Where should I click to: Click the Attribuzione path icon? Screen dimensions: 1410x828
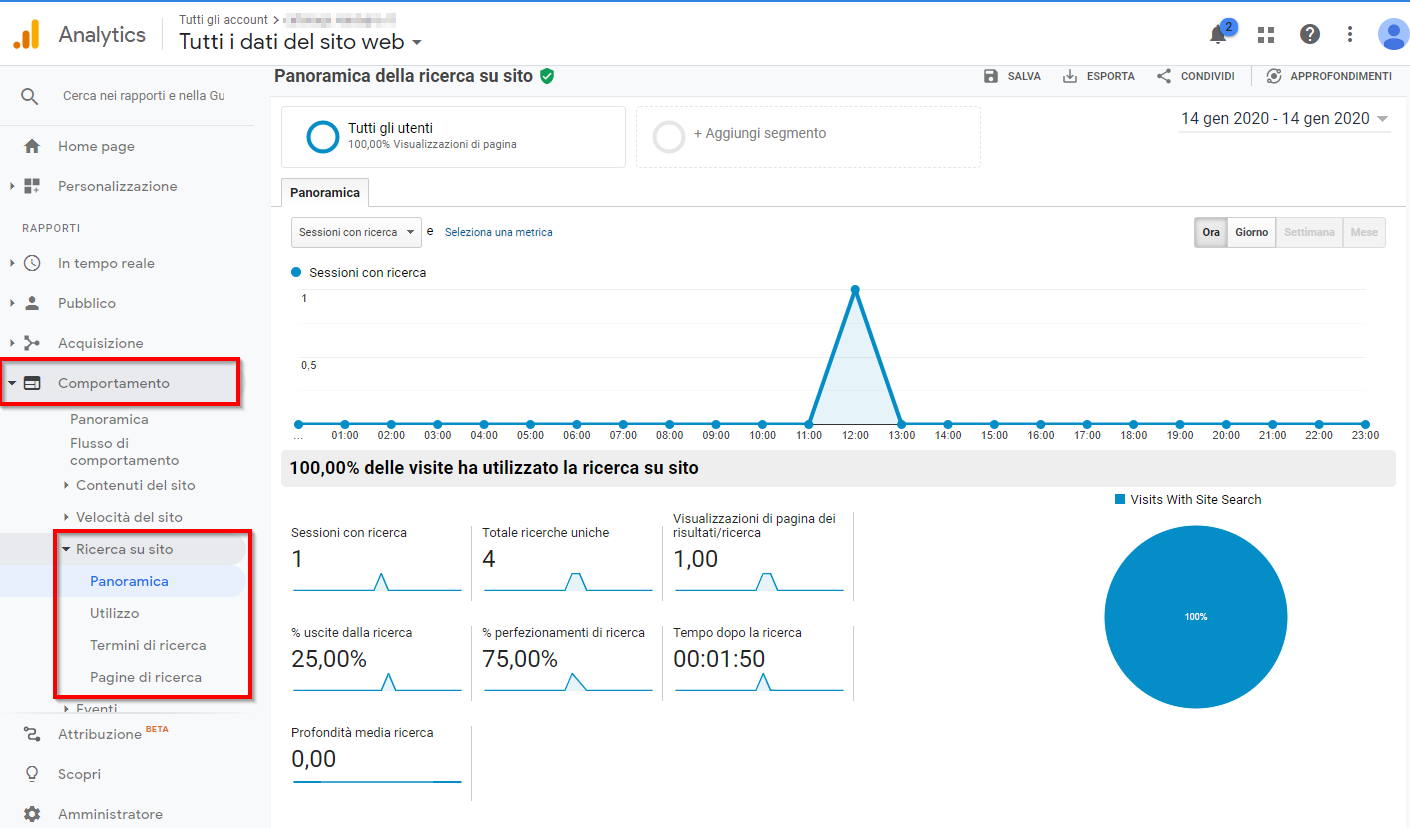click(32, 734)
